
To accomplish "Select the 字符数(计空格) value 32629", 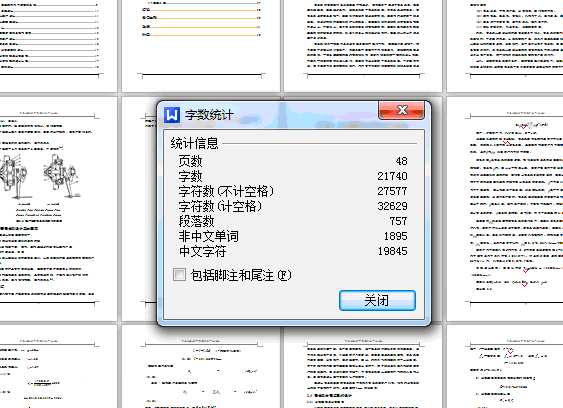I will point(392,206).
